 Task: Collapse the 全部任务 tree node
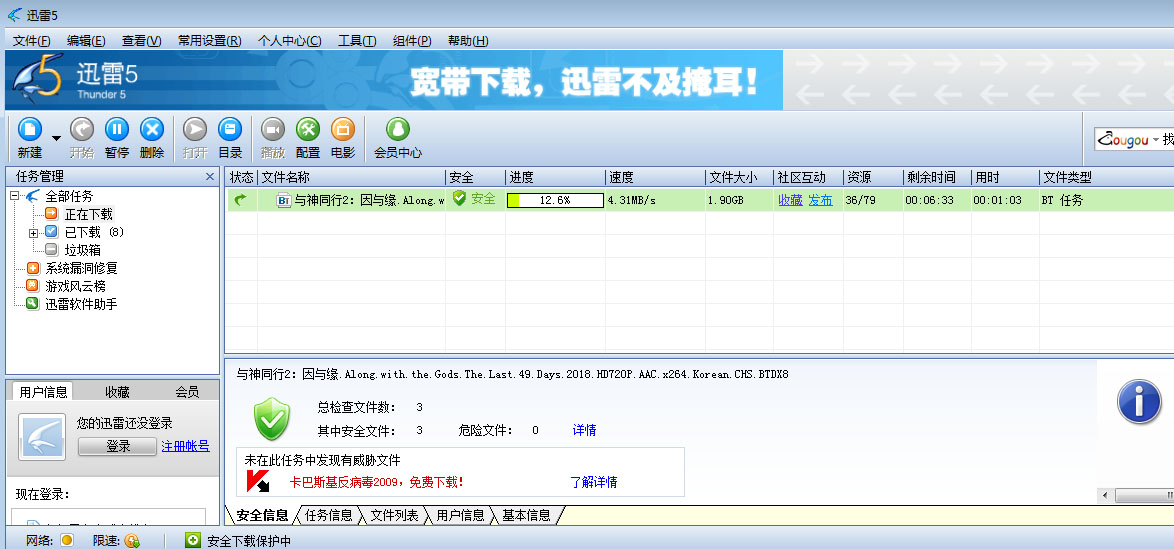coord(14,196)
